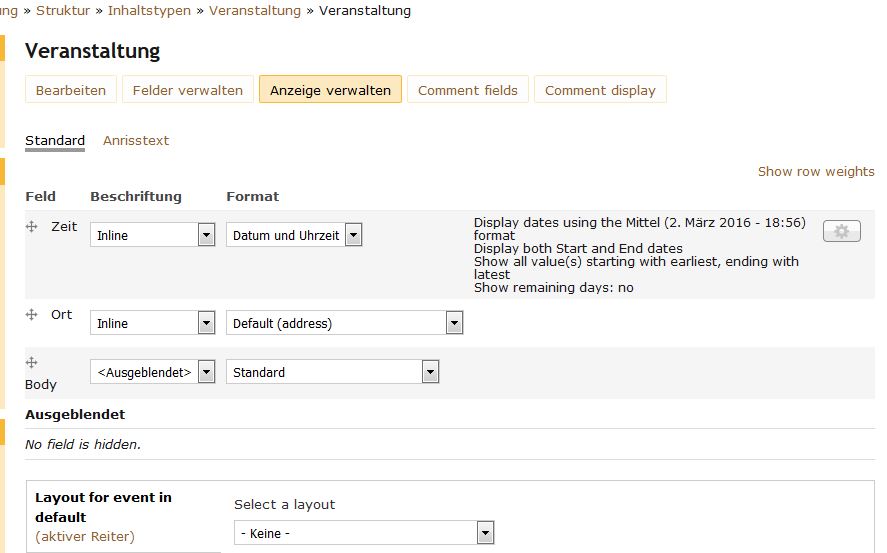Navigate to Inhaltstypen breadcrumb link
887x553 pixels.
tap(154, 11)
